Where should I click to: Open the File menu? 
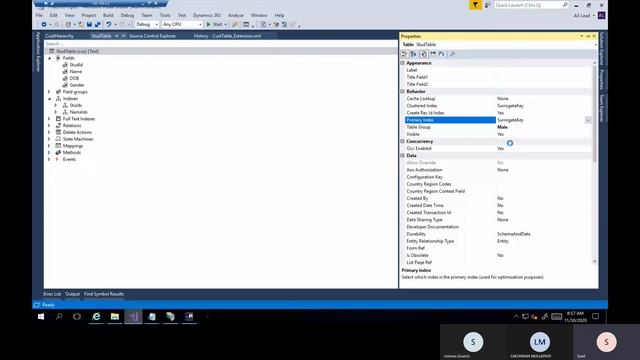point(39,15)
